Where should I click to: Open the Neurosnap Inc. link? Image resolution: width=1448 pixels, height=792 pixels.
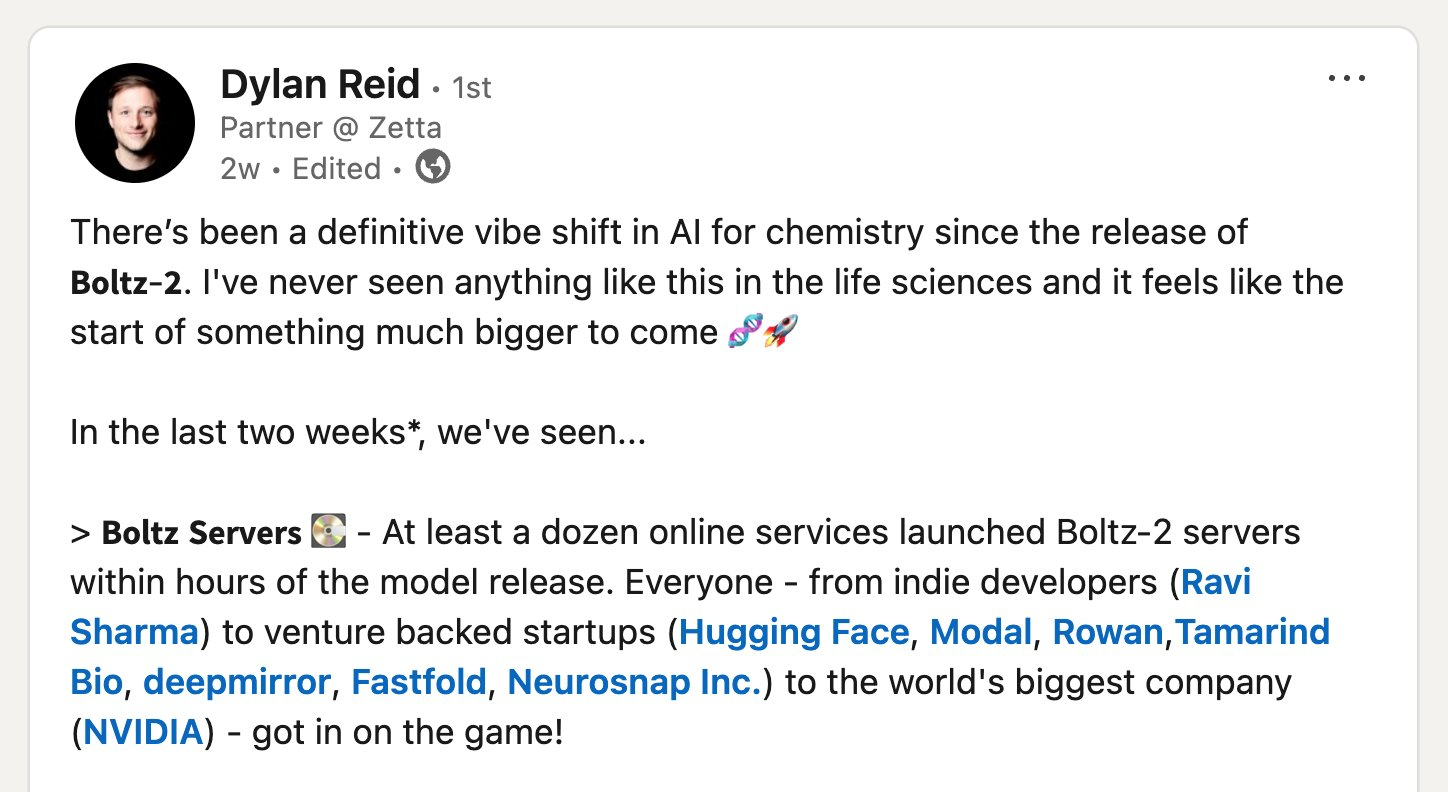tap(634, 682)
